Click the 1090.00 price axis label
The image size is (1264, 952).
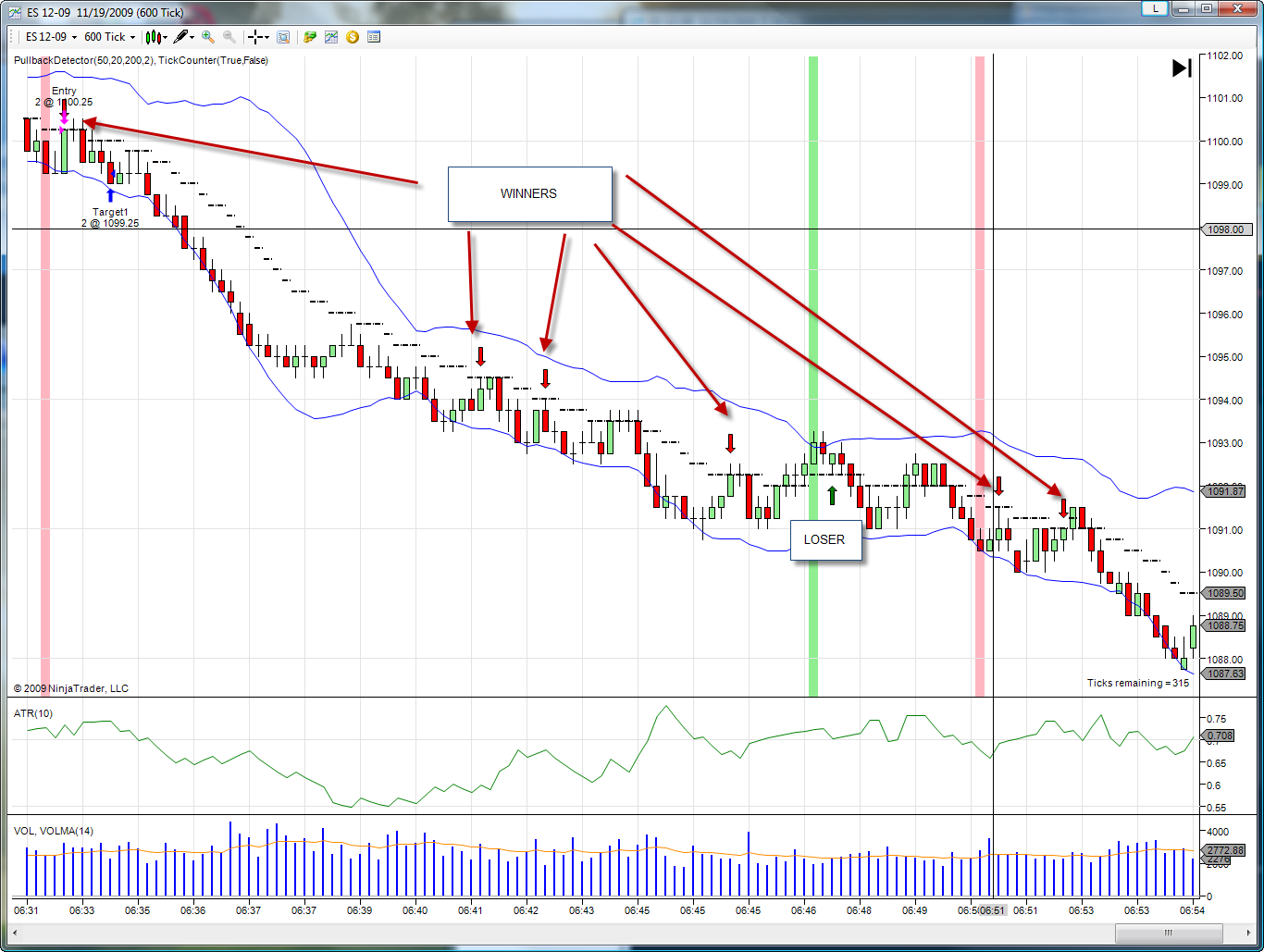point(1225,574)
